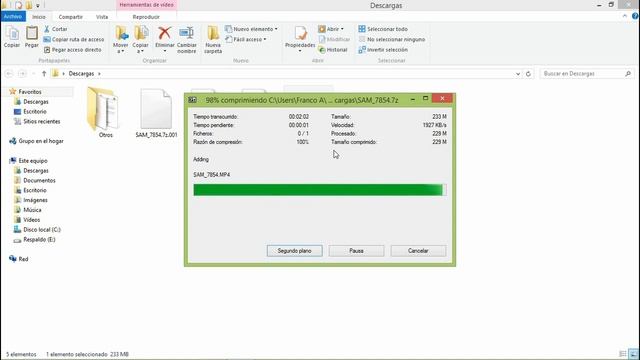Open Vídeos under Este equipo
The height and width of the screenshot is (360, 640).
(31, 220)
